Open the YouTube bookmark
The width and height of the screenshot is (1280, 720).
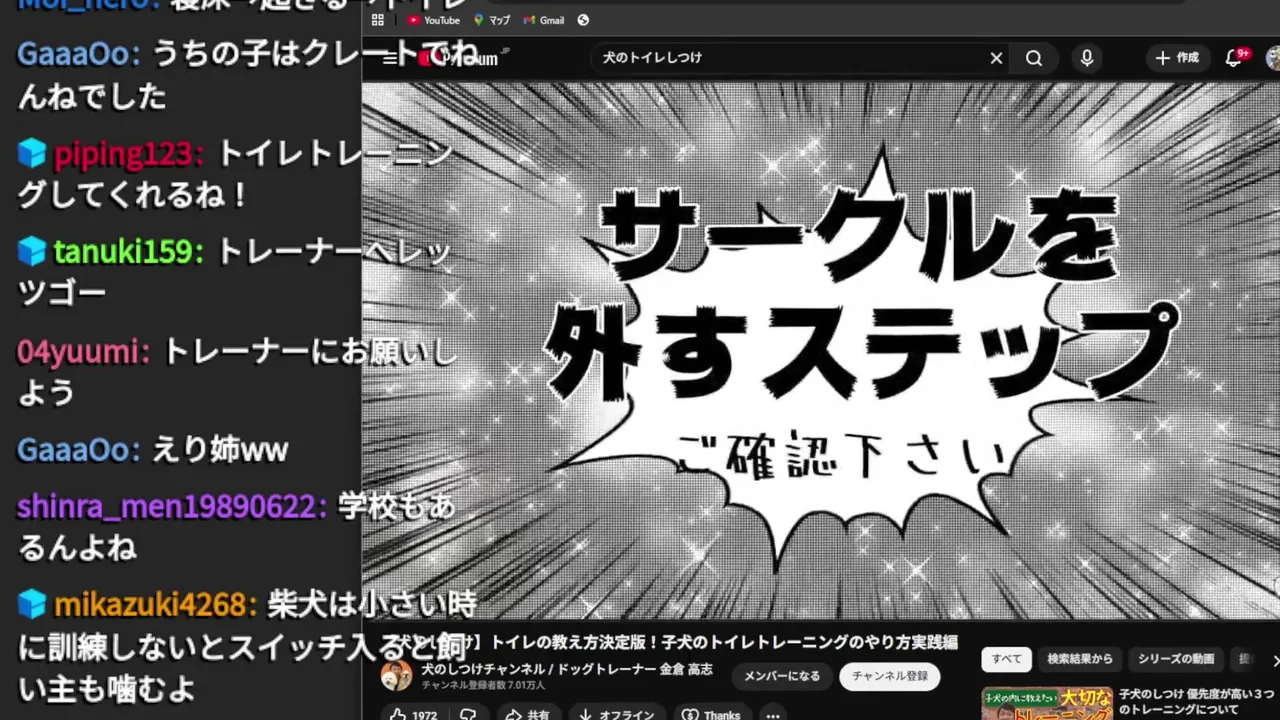[x=433, y=20]
